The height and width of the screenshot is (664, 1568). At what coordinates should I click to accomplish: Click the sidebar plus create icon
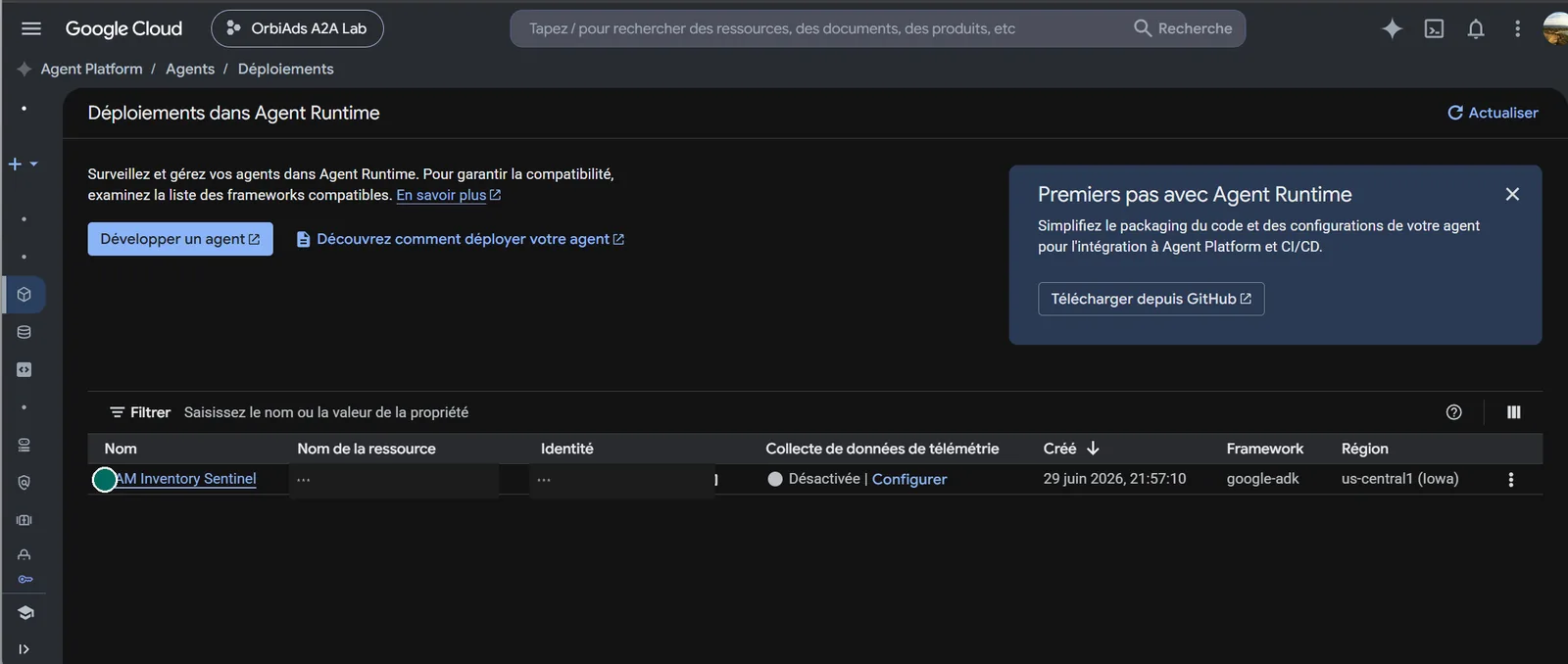(15, 164)
